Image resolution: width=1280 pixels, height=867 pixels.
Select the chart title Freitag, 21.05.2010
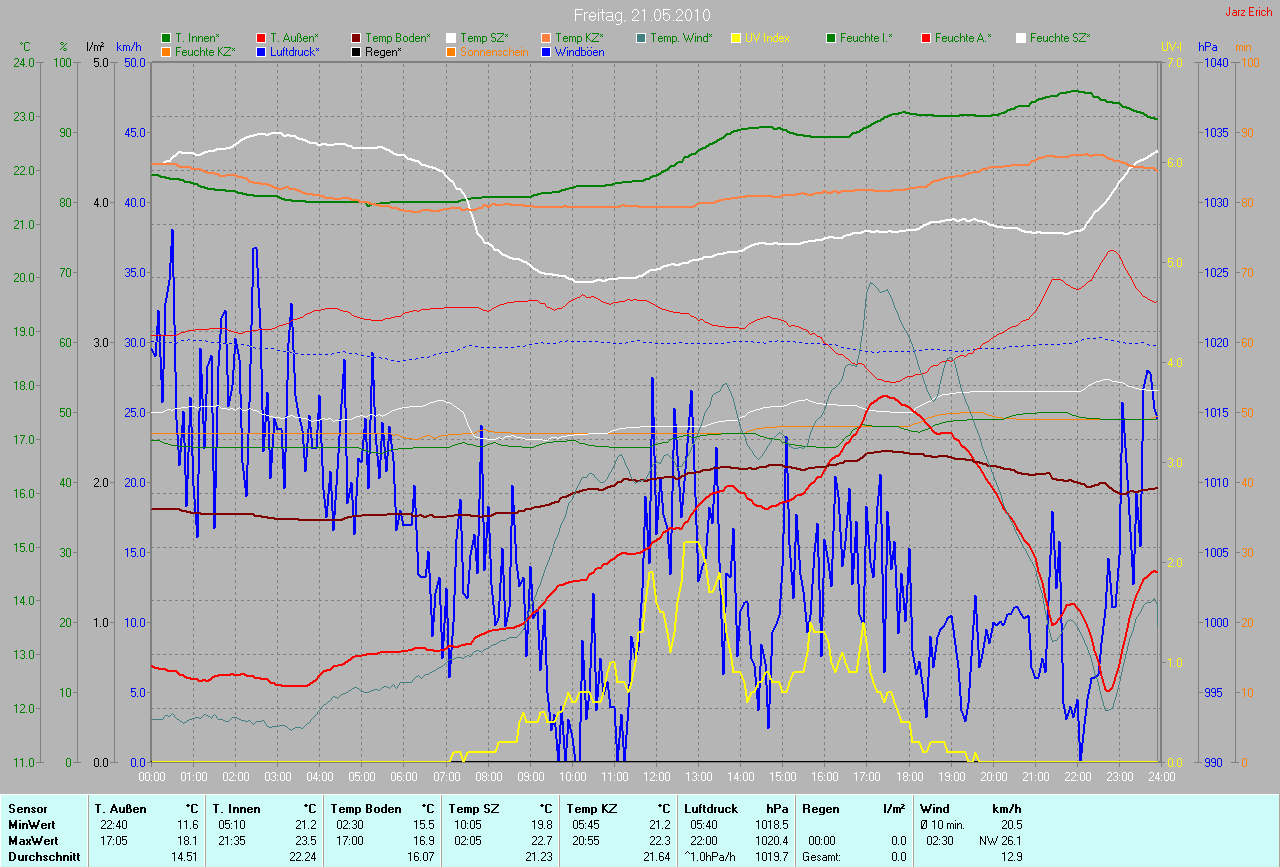(640, 16)
